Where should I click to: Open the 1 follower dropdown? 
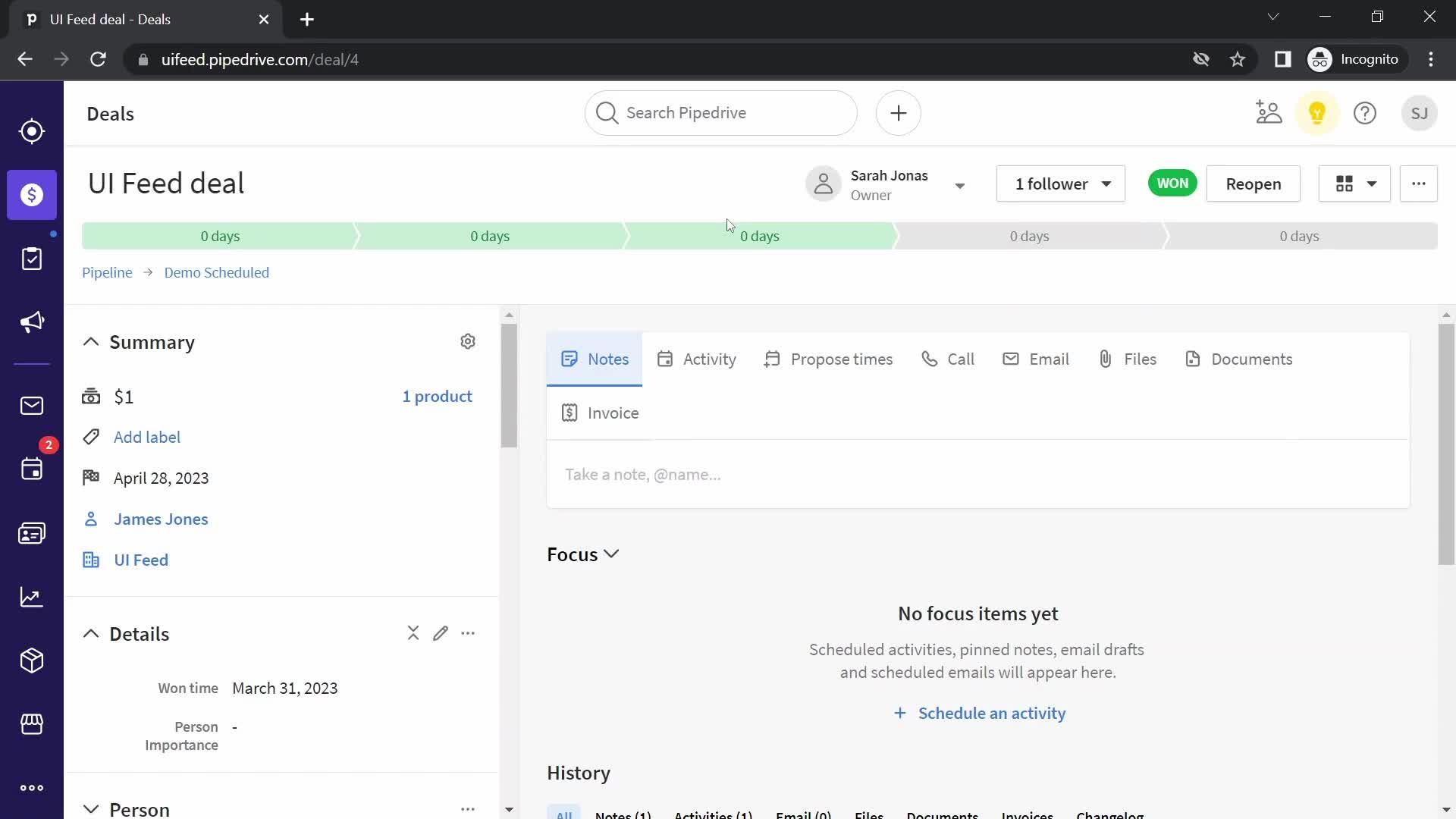pyautogui.click(x=1062, y=183)
